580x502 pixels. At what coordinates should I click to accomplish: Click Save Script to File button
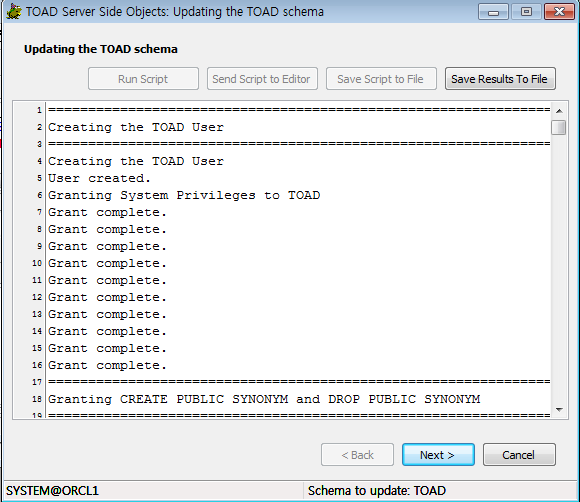381,79
